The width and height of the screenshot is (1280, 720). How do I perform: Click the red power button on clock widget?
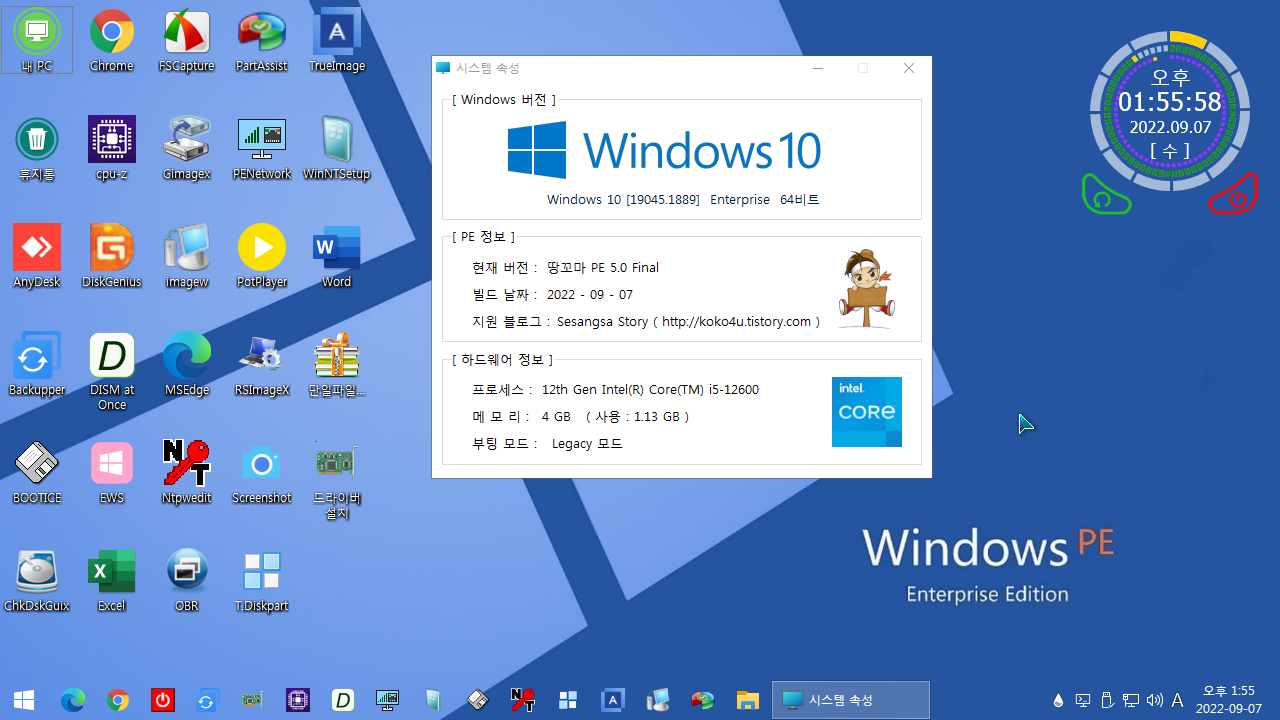pyautogui.click(x=1235, y=194)
